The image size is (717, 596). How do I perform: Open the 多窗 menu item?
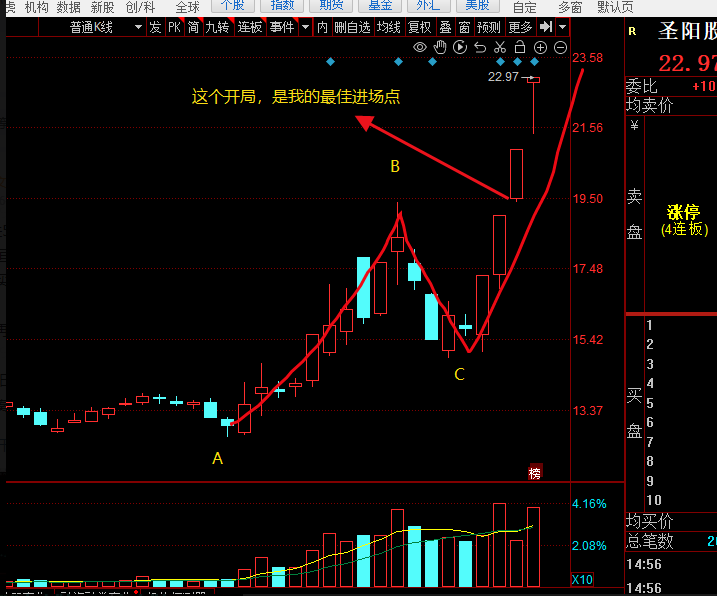tap(570, 7)
